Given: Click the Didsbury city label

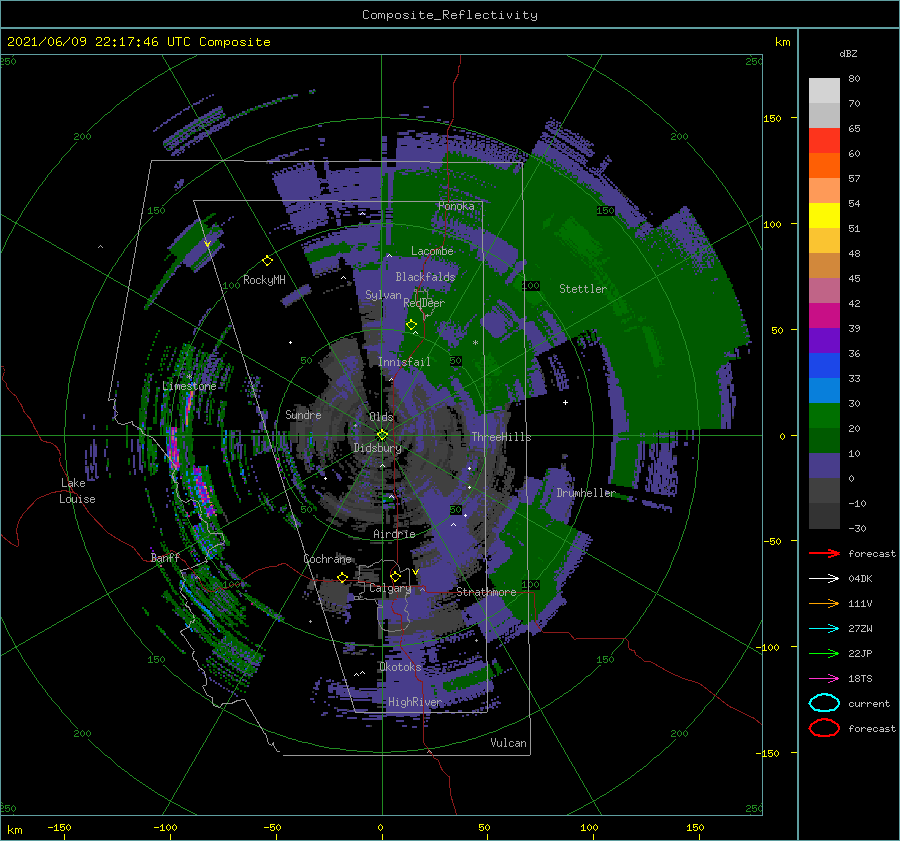Looking at the screenshot, I should click(377, 448).
